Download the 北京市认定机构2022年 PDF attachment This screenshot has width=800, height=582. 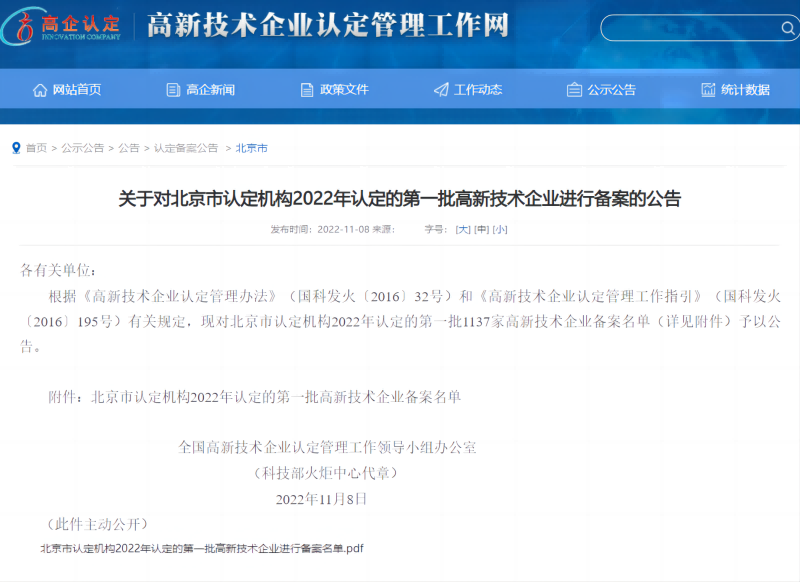[201, 548]
